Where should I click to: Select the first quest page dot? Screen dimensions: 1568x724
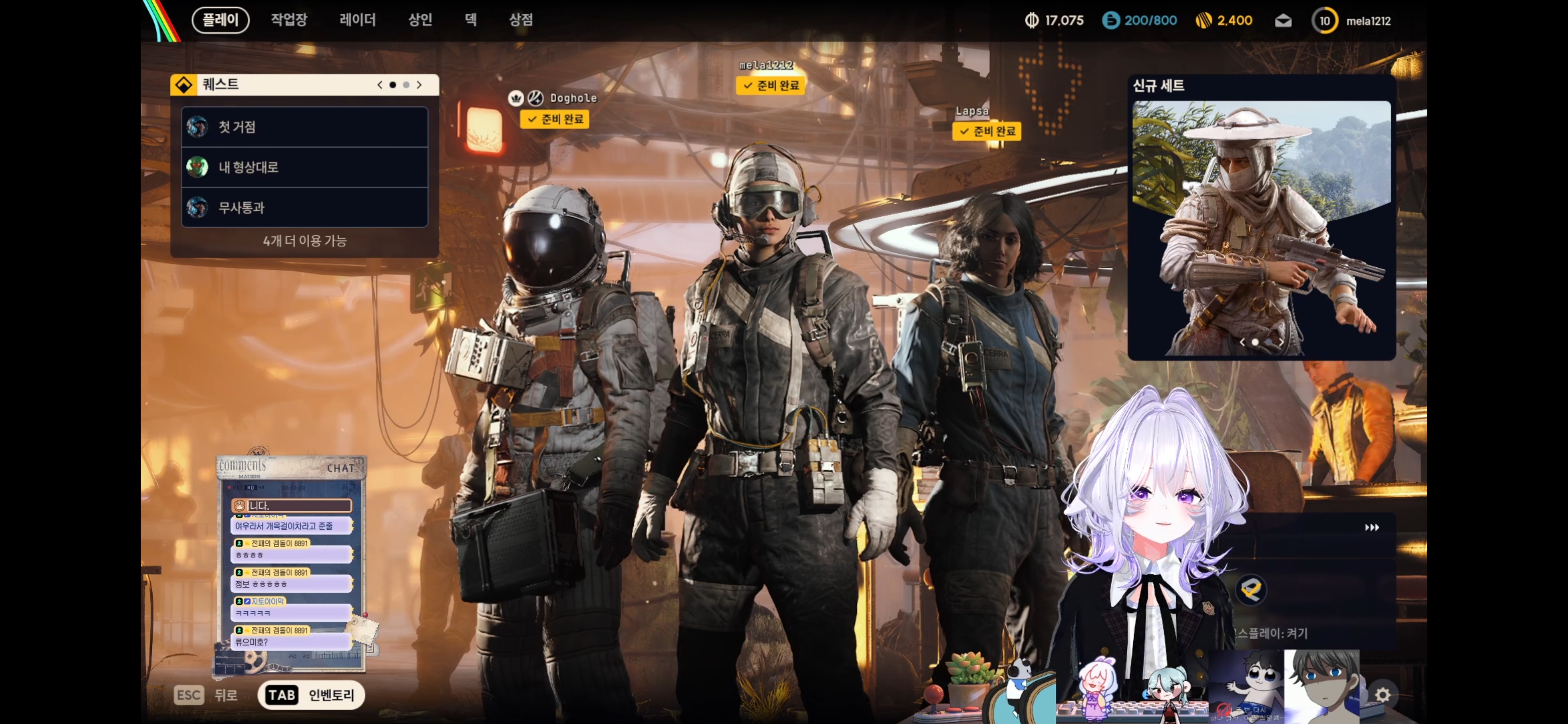pyautogui.click(x=393, y=84)
